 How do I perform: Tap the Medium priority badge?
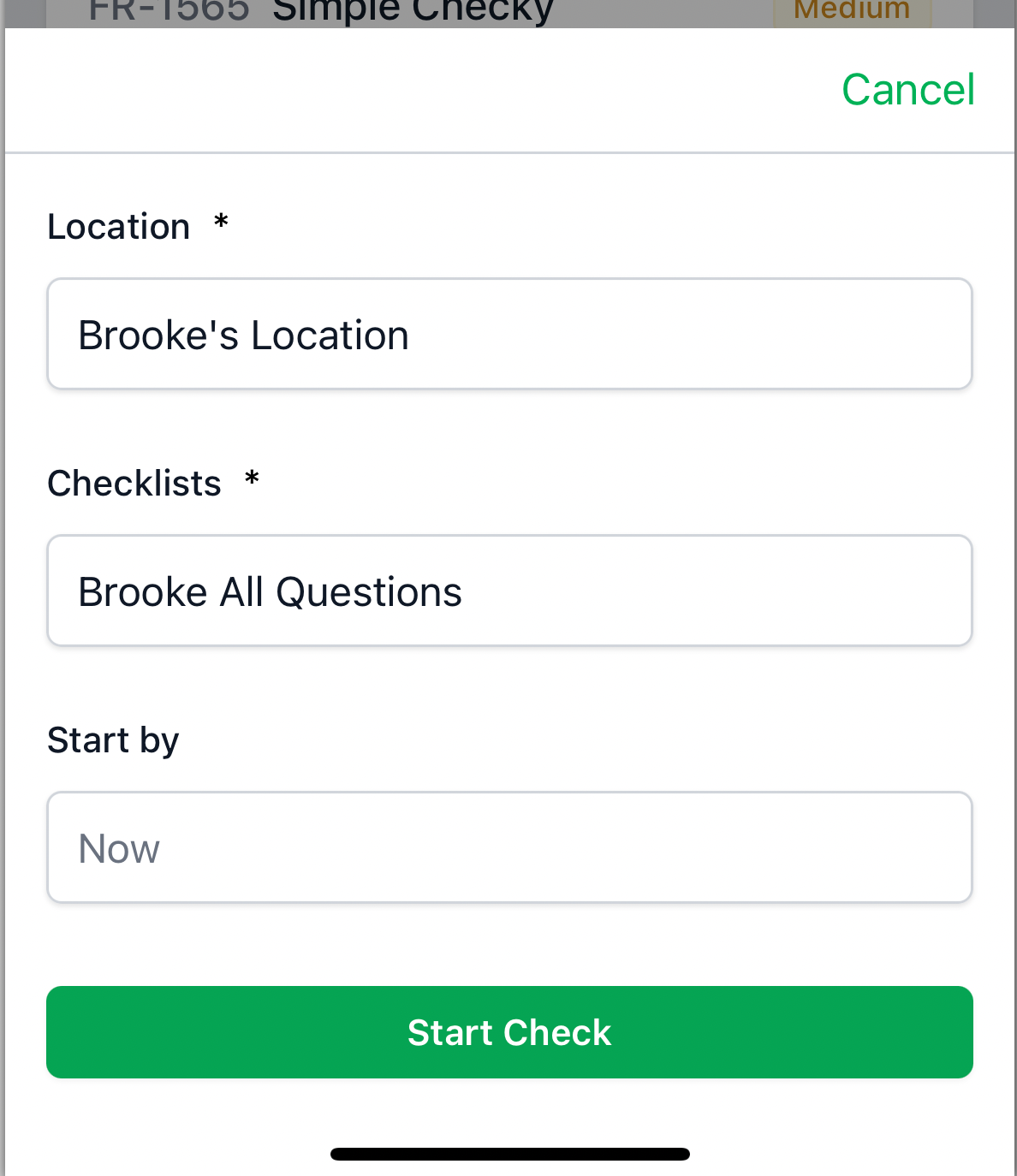pos(851,12)
